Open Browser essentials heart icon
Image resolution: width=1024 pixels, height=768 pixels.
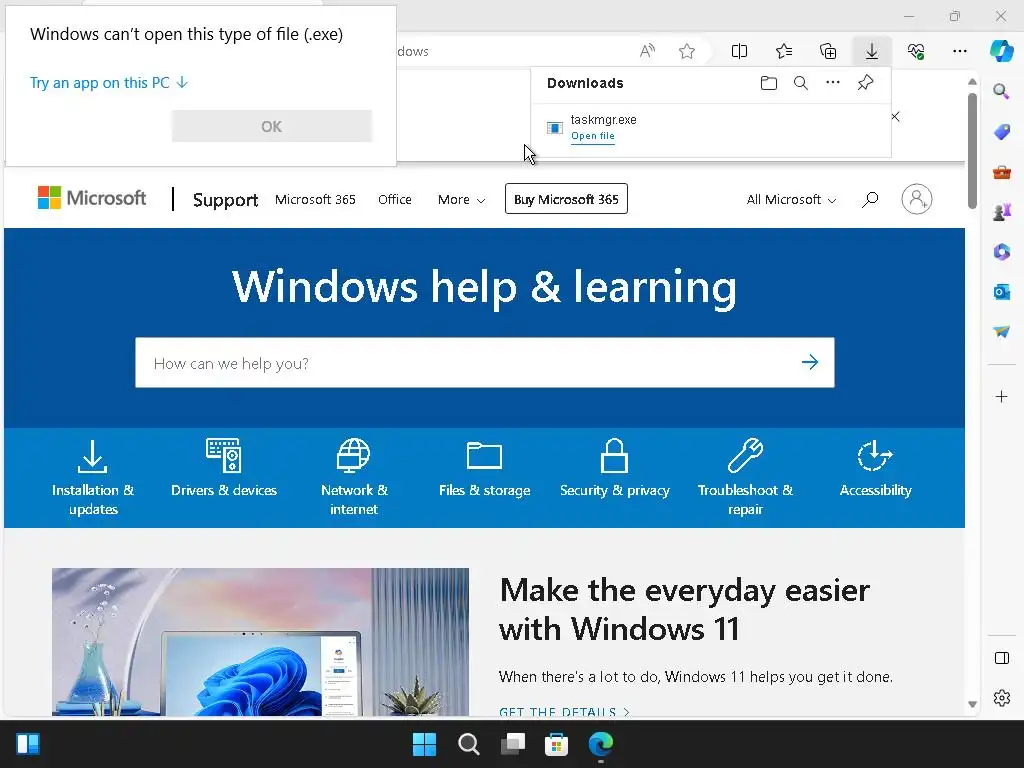(916, 51)
